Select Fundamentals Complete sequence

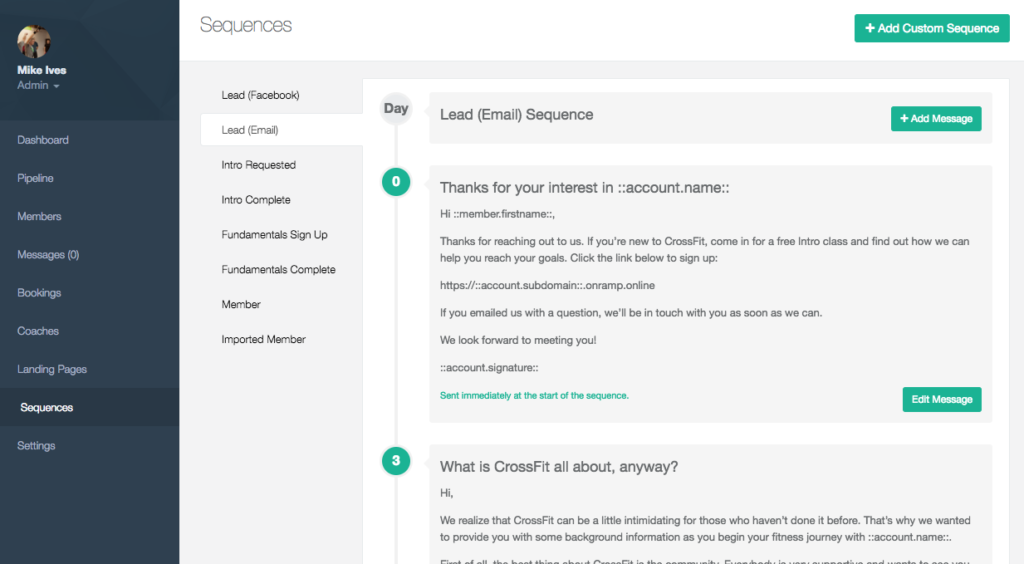278,270
